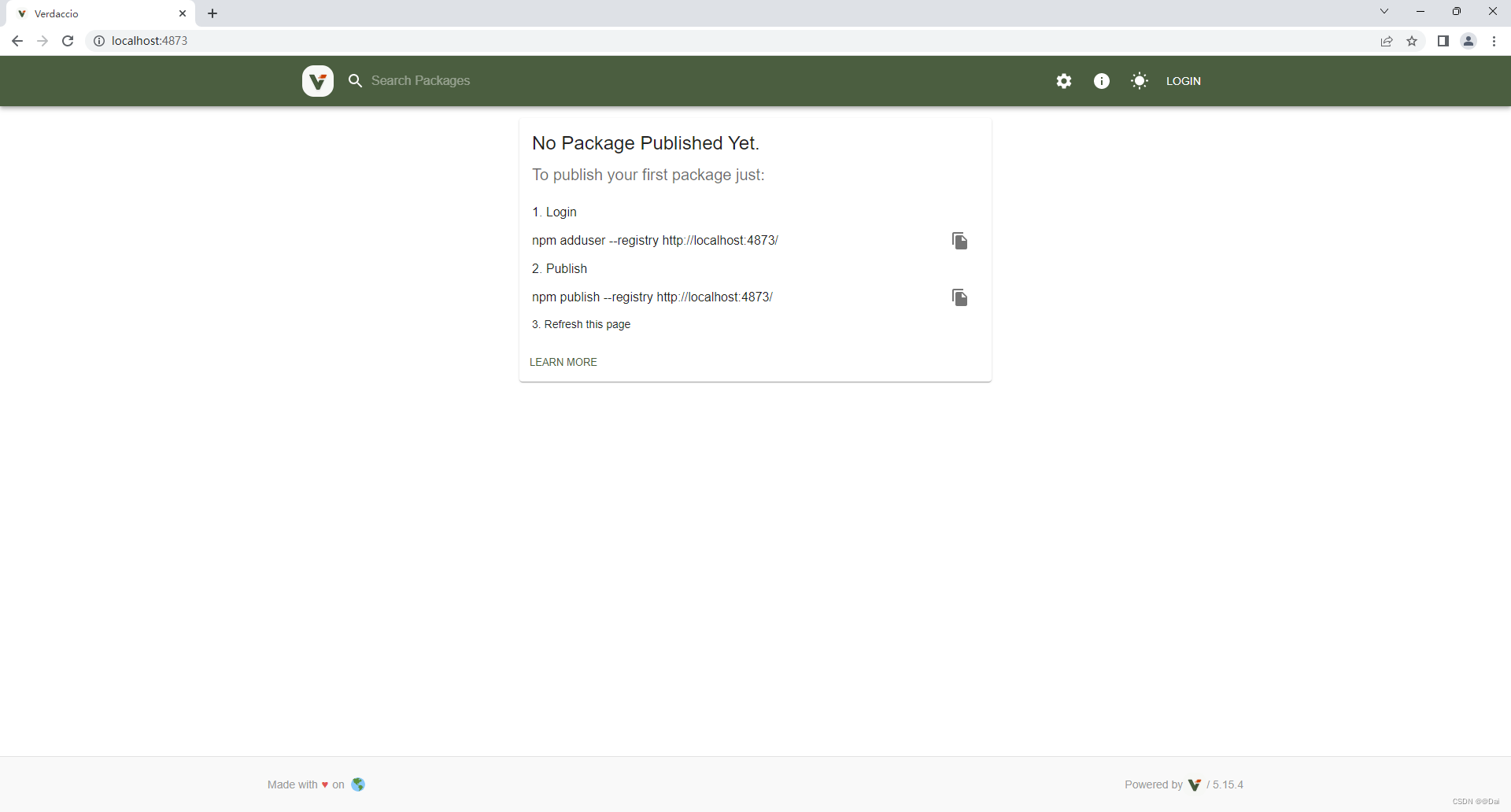Close the Verdaccio tab

pos(183,13)
